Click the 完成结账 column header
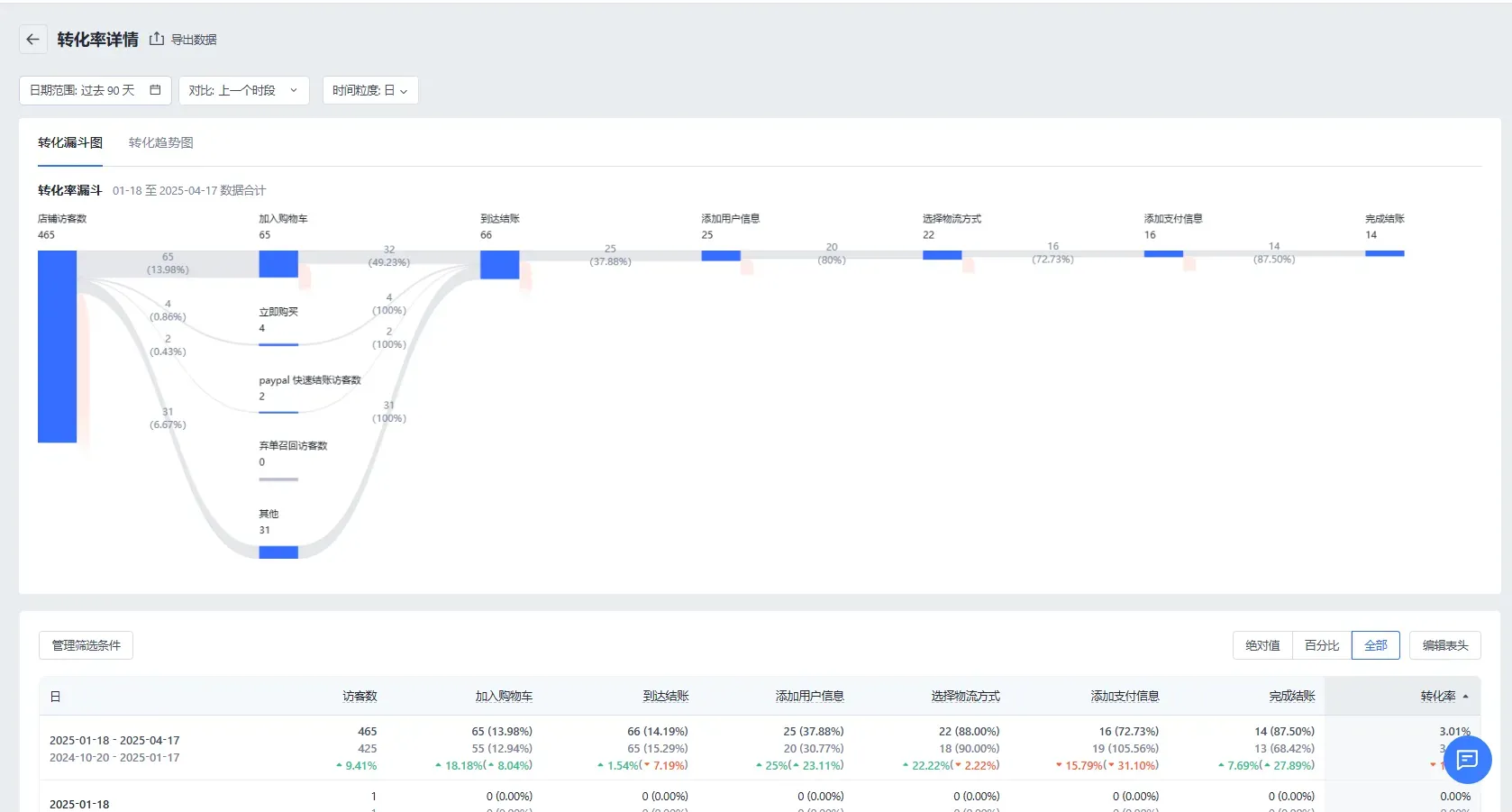 tap(1291, 697)
